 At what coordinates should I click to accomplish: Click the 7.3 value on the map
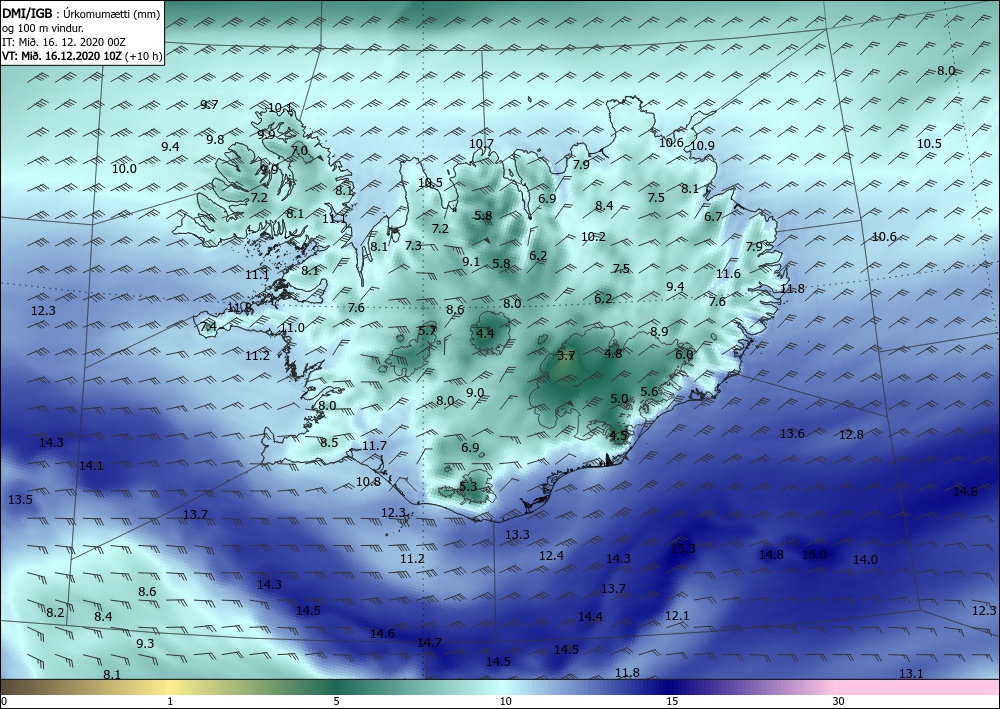point(413,245)
